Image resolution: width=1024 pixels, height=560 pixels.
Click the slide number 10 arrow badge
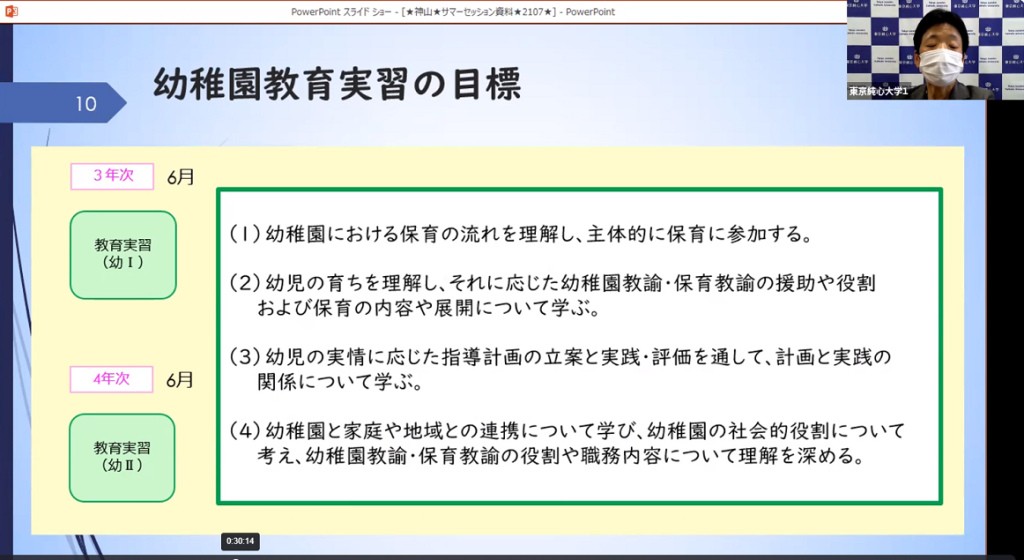pyautogui.click(x=84, y=104)
